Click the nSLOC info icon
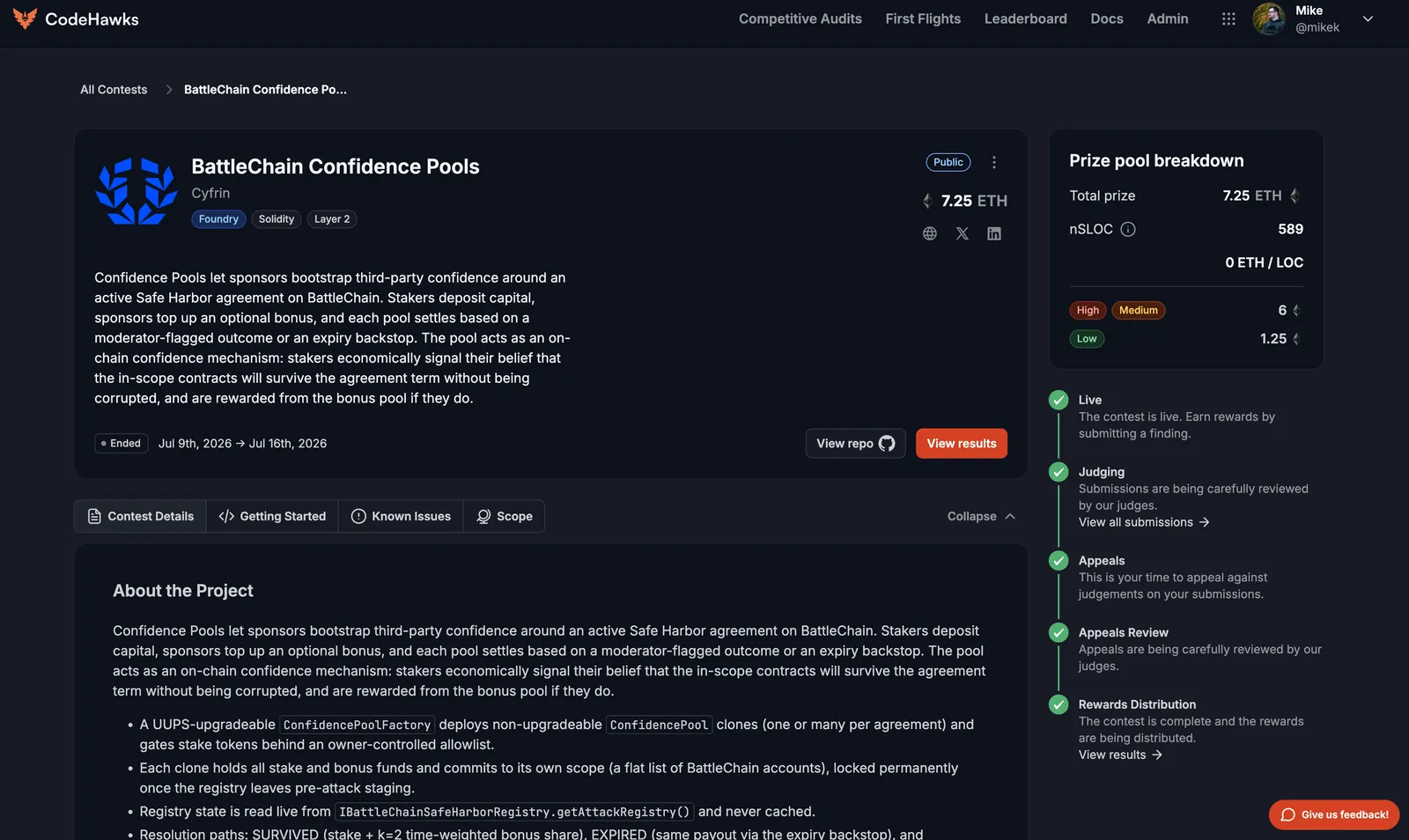The height and width of the screenshot is (840, 1409). pos(1128,229)
